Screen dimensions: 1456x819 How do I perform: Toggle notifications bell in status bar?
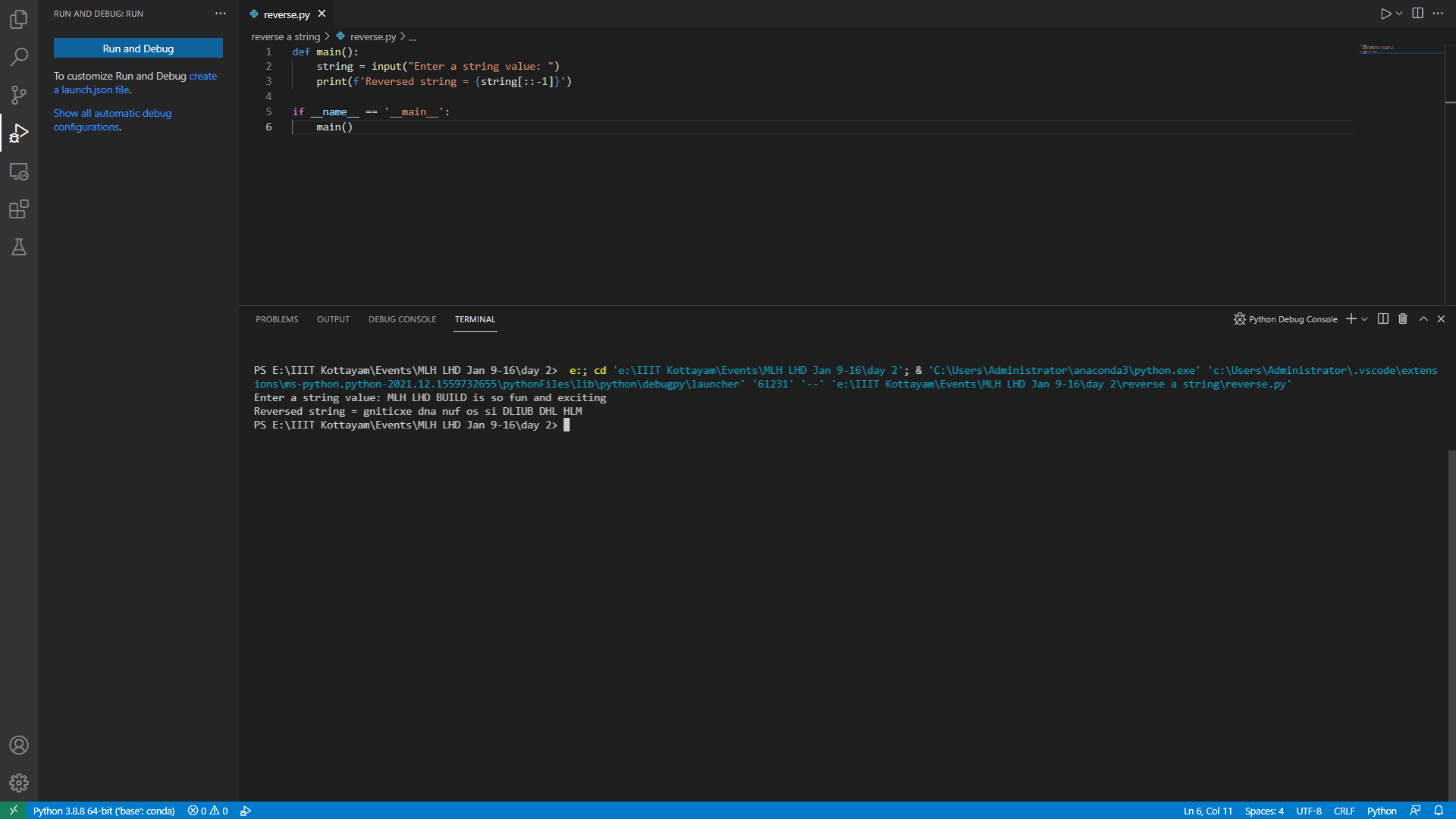tap(1439, 811)
